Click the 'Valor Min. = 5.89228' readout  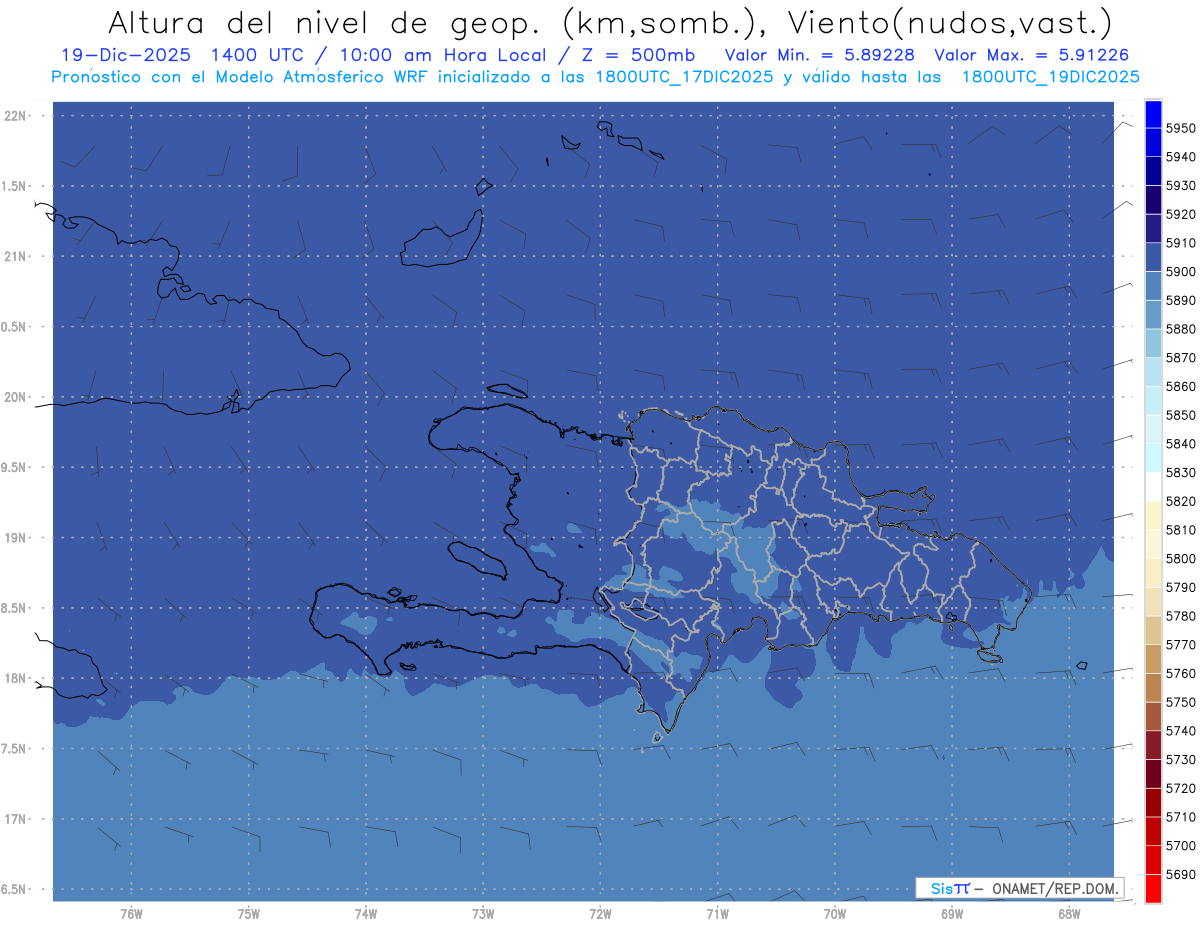[819, 55]
